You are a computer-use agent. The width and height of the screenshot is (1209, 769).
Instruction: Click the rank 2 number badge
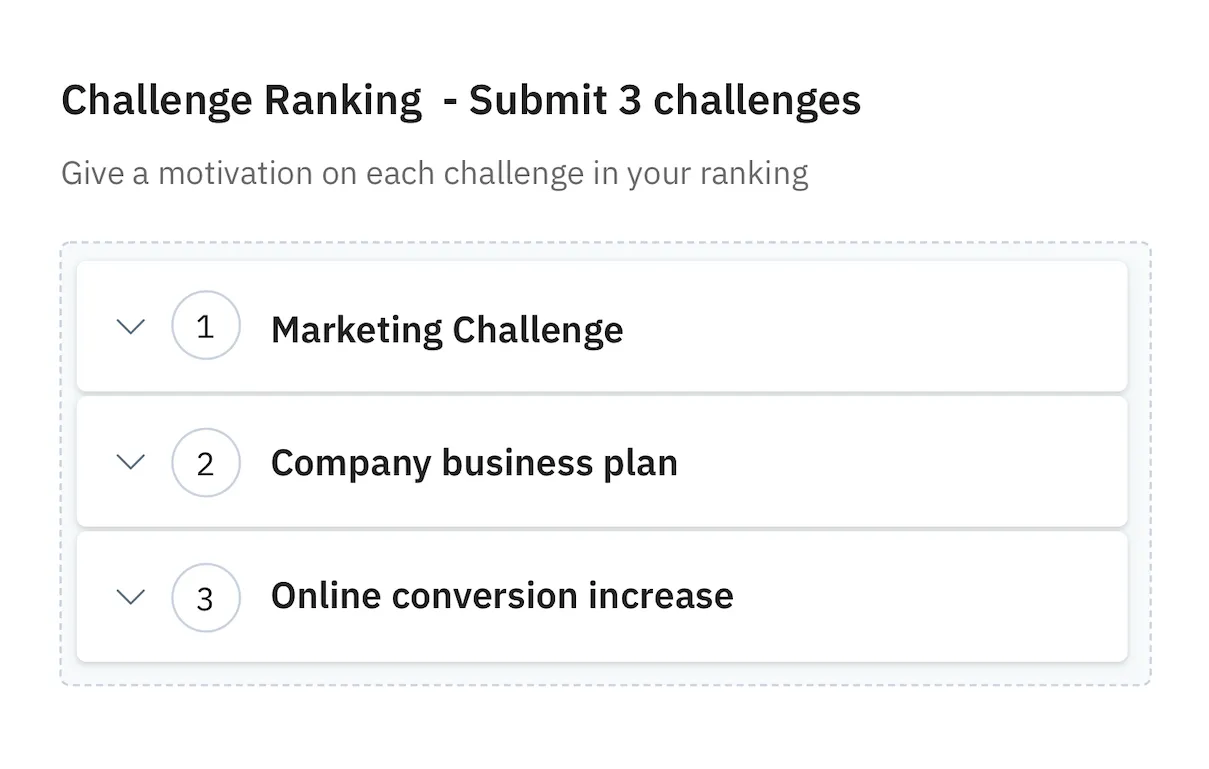coord(206,463)
